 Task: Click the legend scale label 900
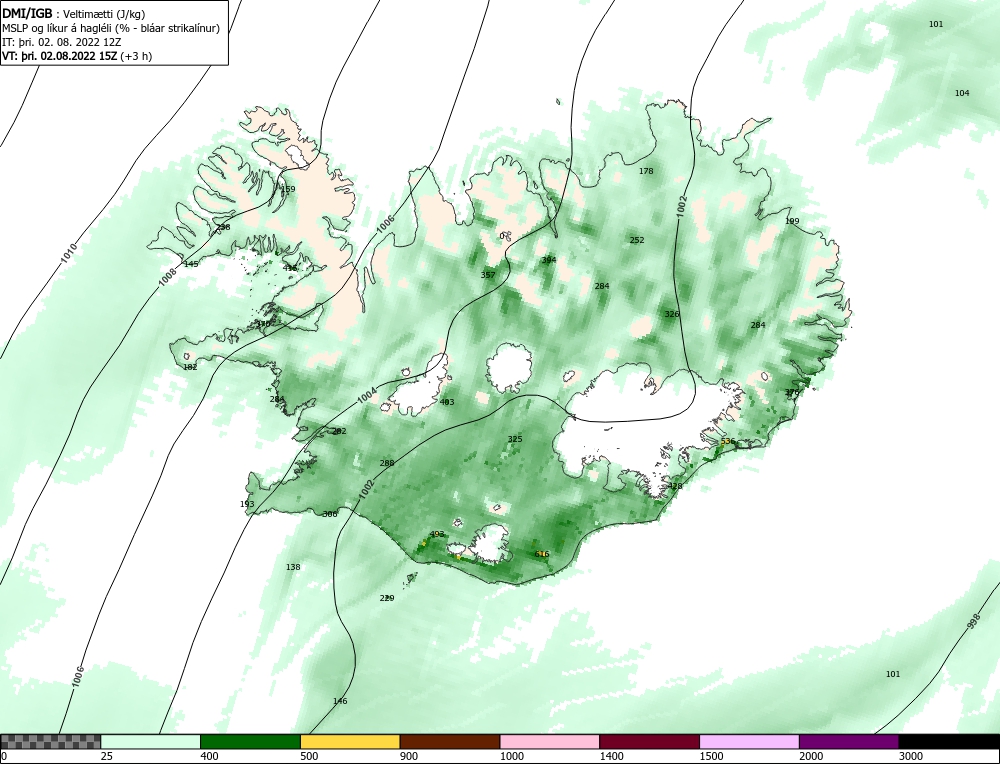[408, 756]
